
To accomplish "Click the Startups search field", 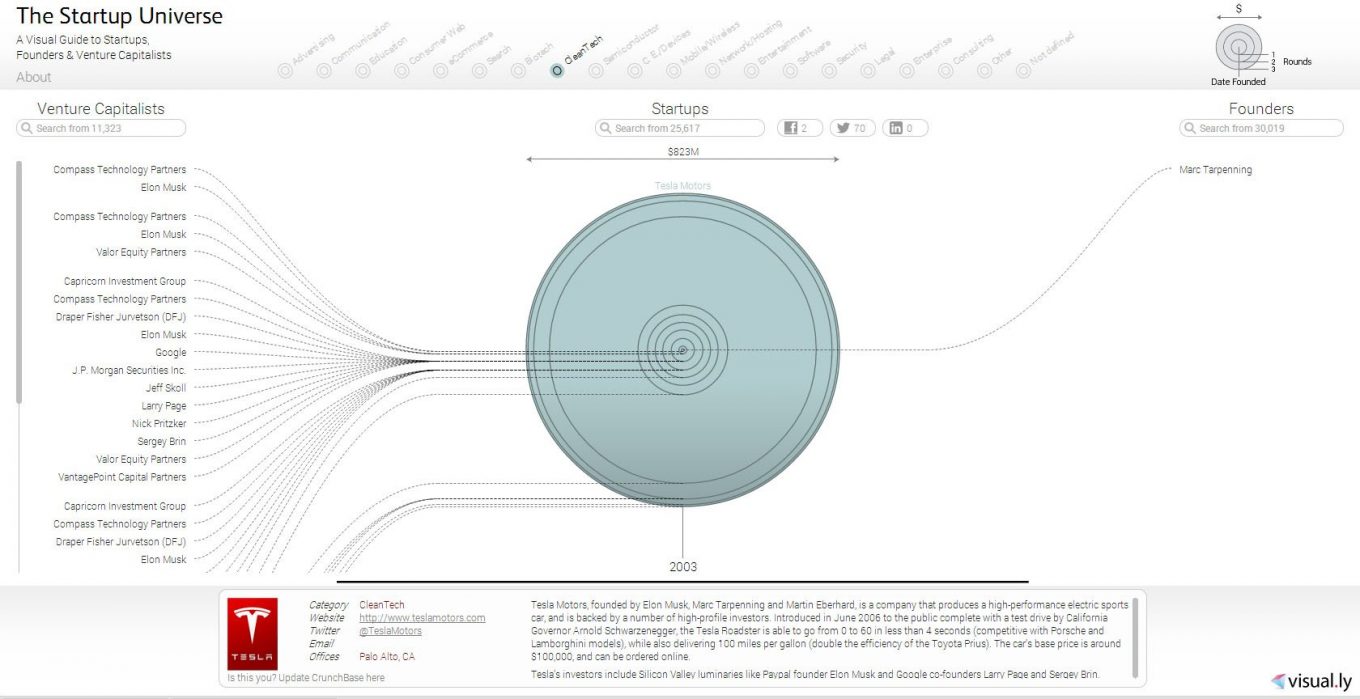I will click(x=680, y=128).
